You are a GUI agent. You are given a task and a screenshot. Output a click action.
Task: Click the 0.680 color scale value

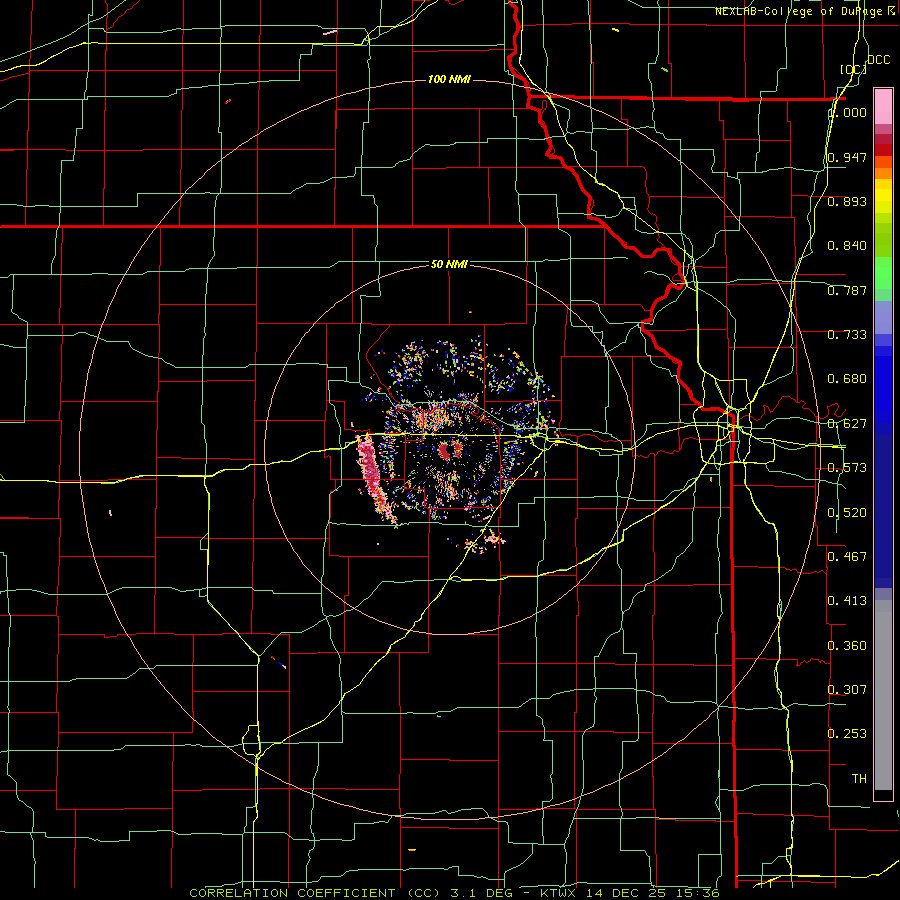click(847, 379)
